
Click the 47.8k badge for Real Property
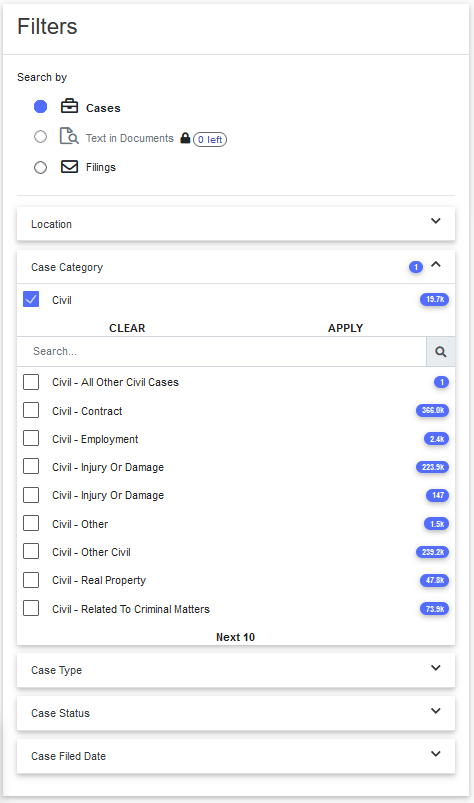pos(435,580)
